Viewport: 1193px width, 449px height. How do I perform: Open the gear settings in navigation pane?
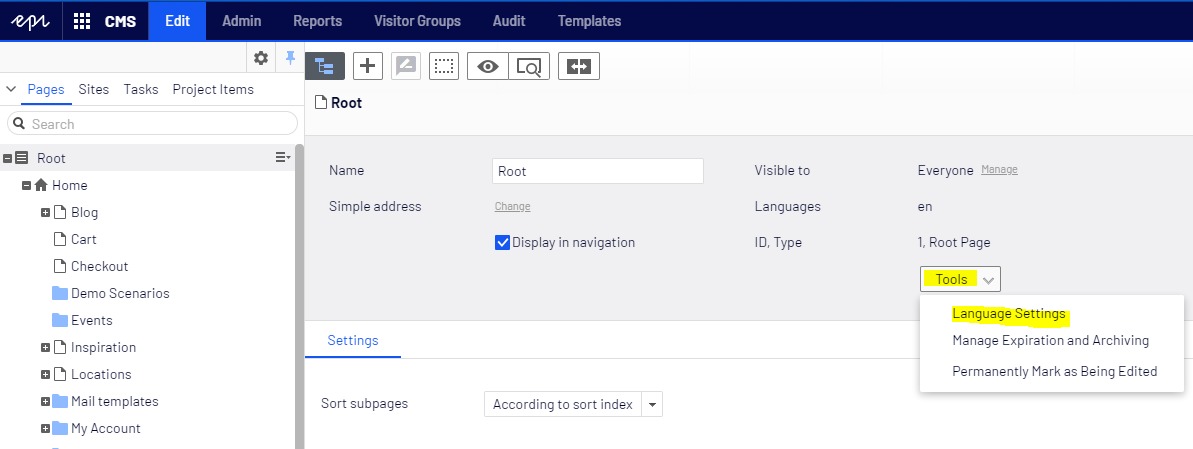(x=261, y=58)
